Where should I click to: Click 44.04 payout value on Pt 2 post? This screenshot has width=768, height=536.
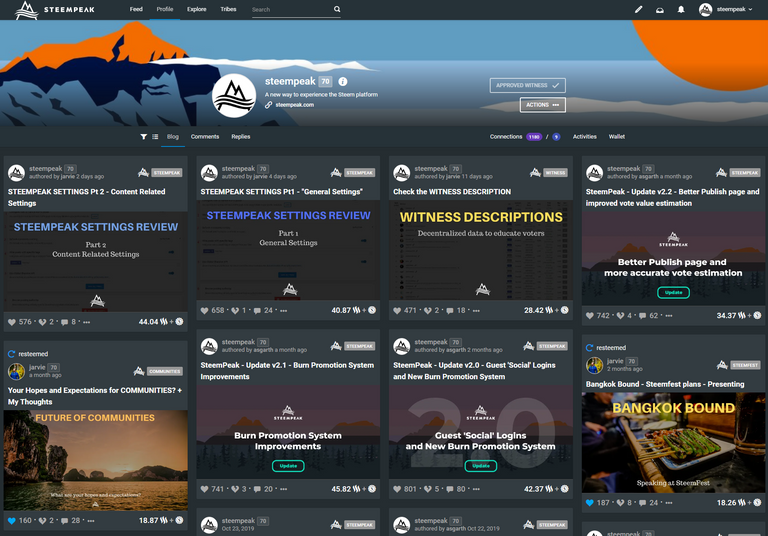pyautogui.click(x=148, y=322)
